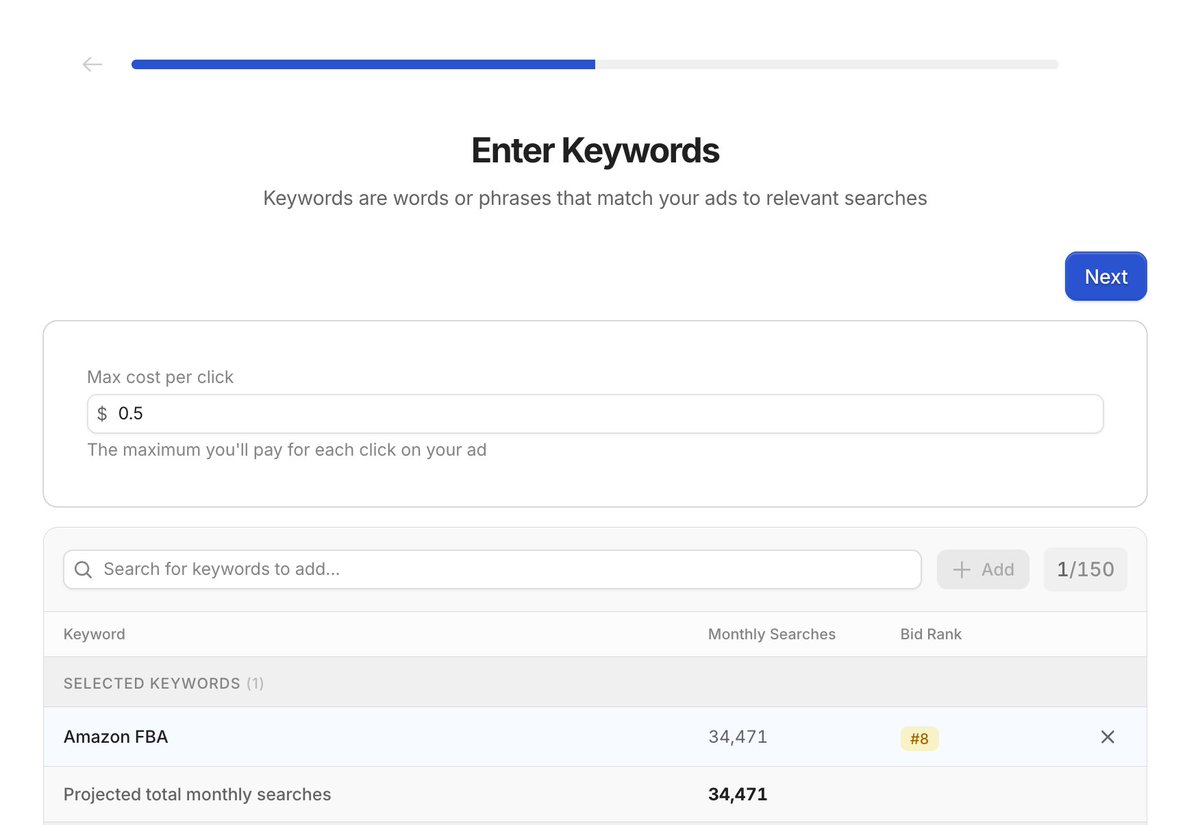1200x825 pixels.
Task: Click the 1/150 keyword counter
Action: tap(1085, 569)
